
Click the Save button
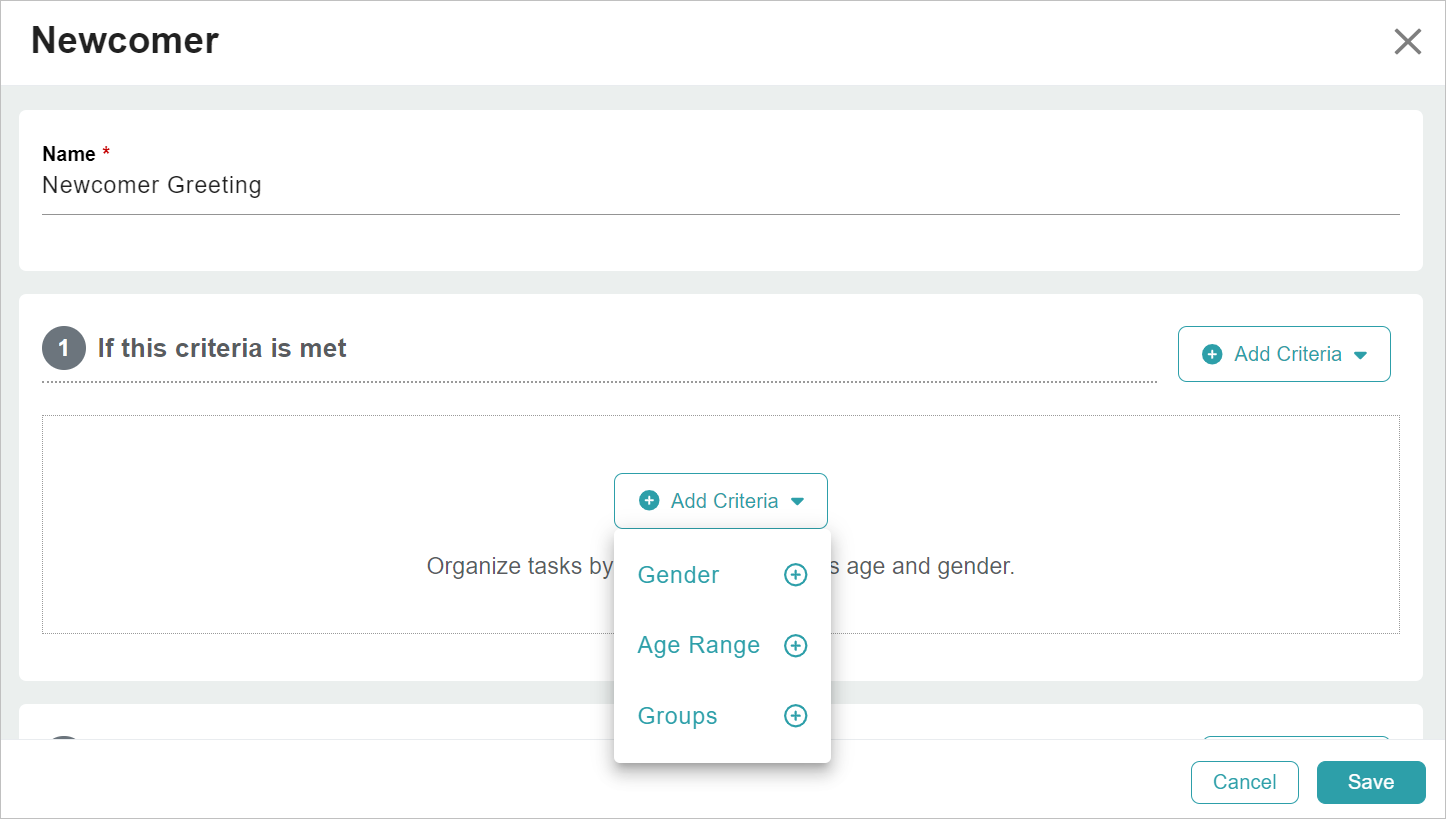1371,782
